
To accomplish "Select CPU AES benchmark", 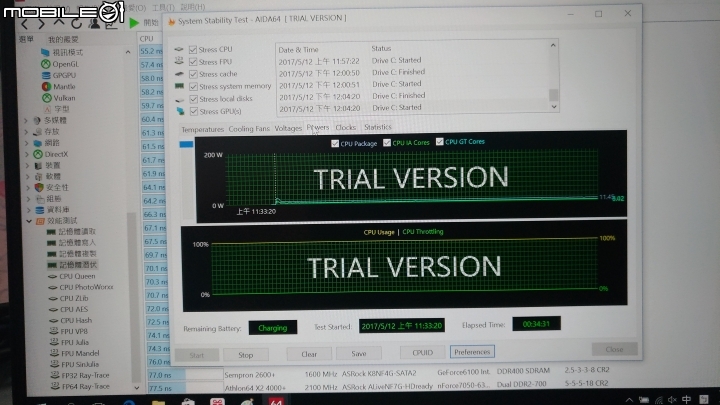I will coord(74,309).
